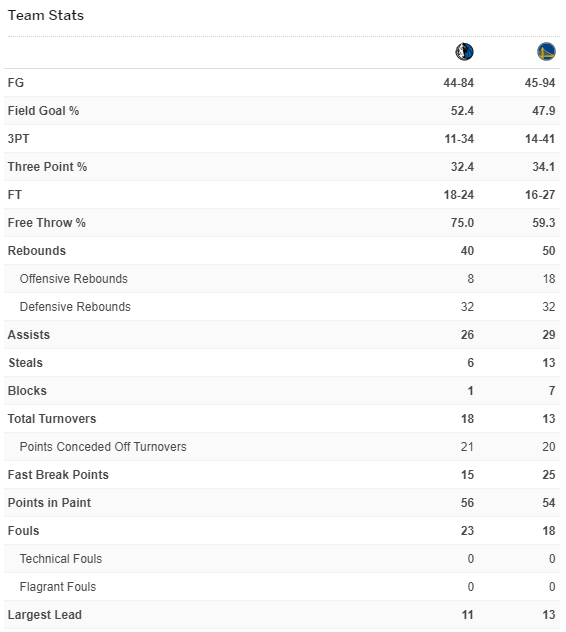Viewport: 566px width, 632px height.
Task: Select the Defensive Rebounds sub-row
Action: click(282, 307)
